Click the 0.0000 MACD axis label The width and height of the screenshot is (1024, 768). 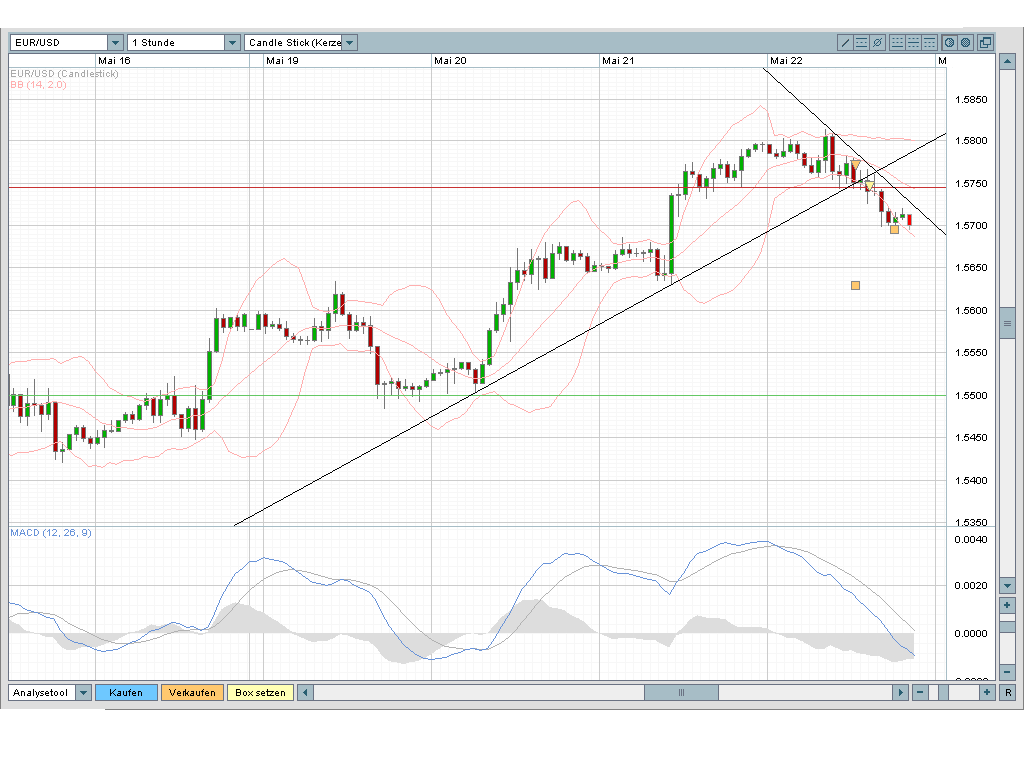(x=971, y=634)
